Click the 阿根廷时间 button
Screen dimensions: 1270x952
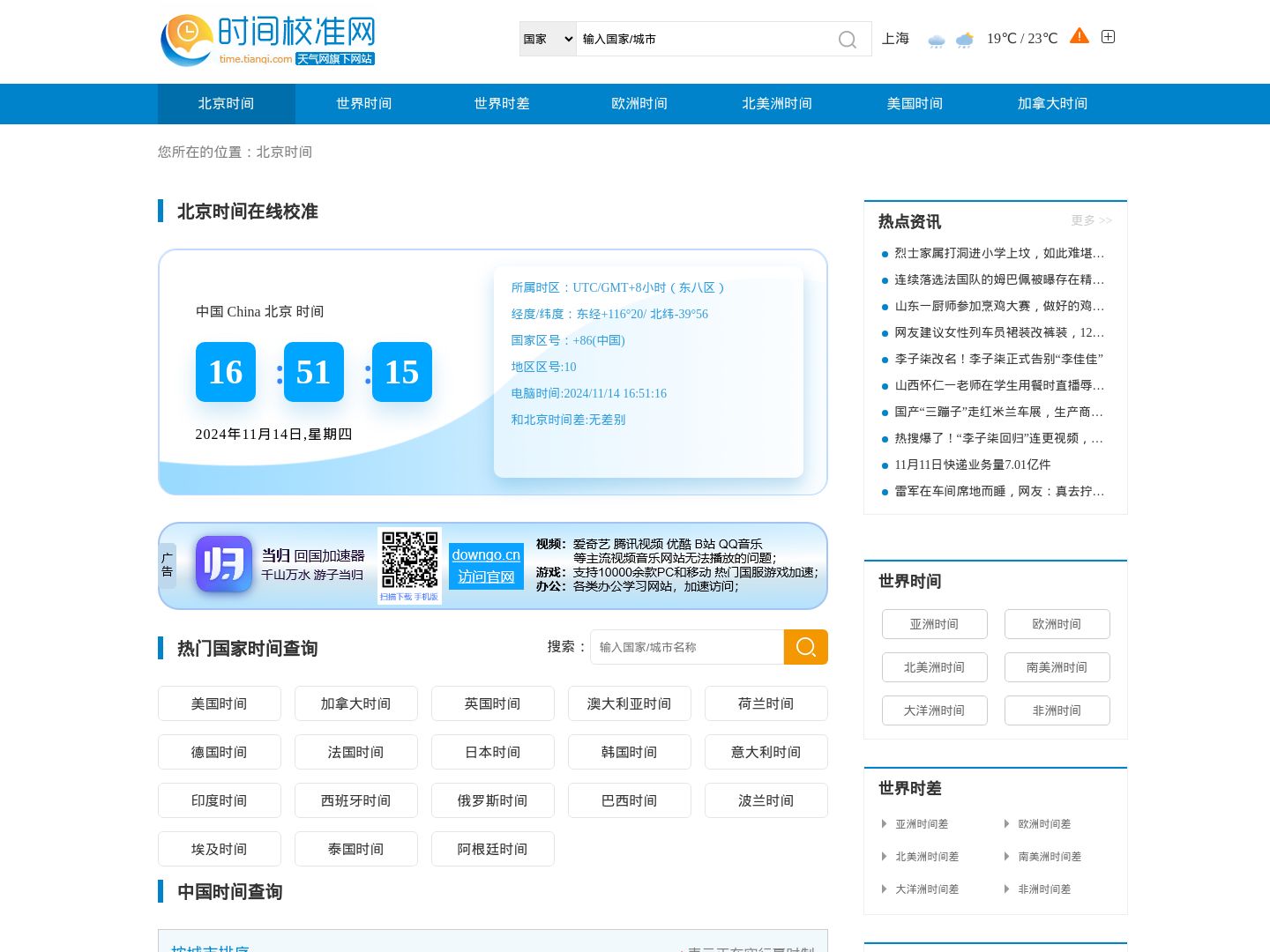(493, 849)
